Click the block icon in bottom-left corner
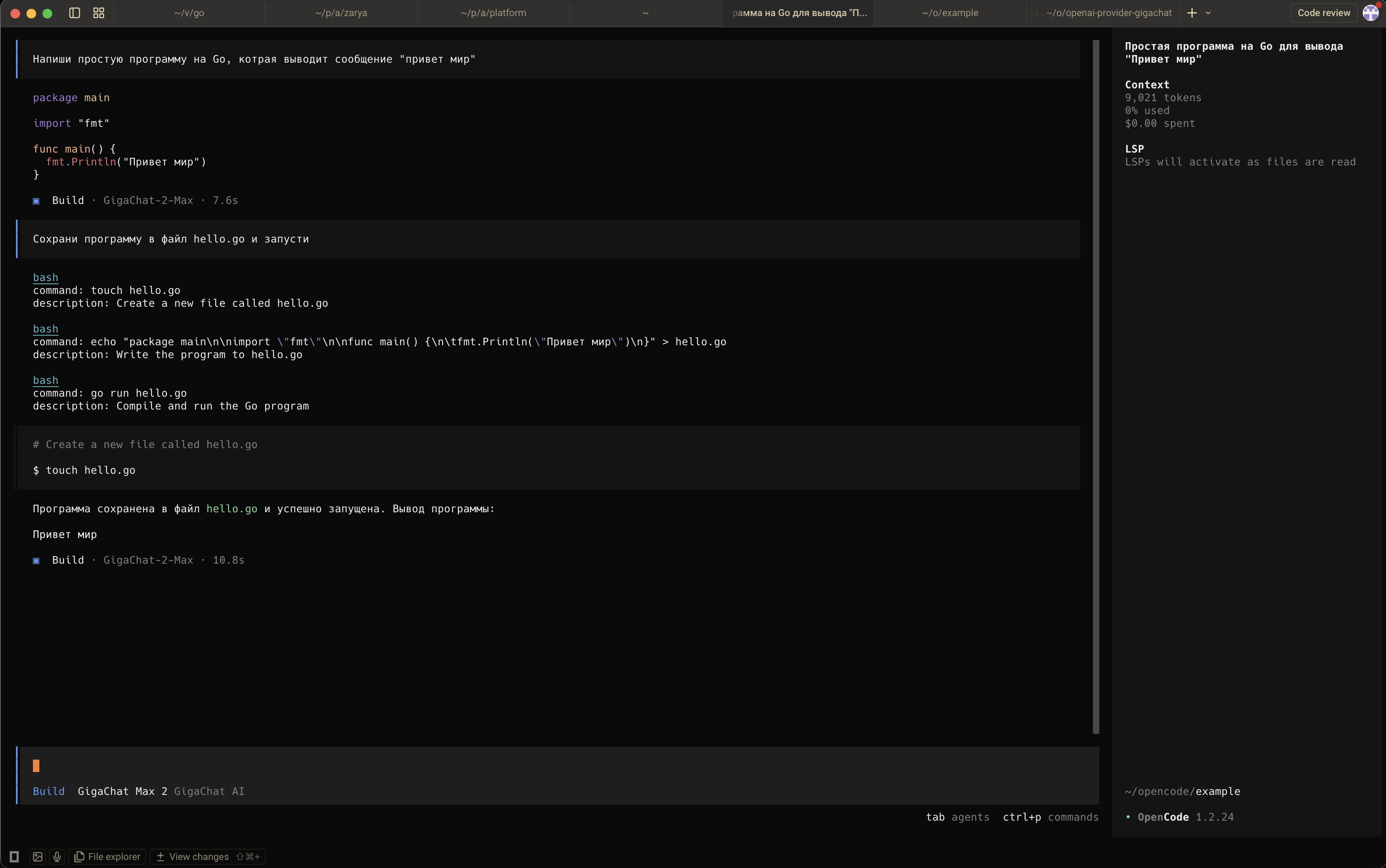The image size is (1386, 868). click(x=14, y=856)
